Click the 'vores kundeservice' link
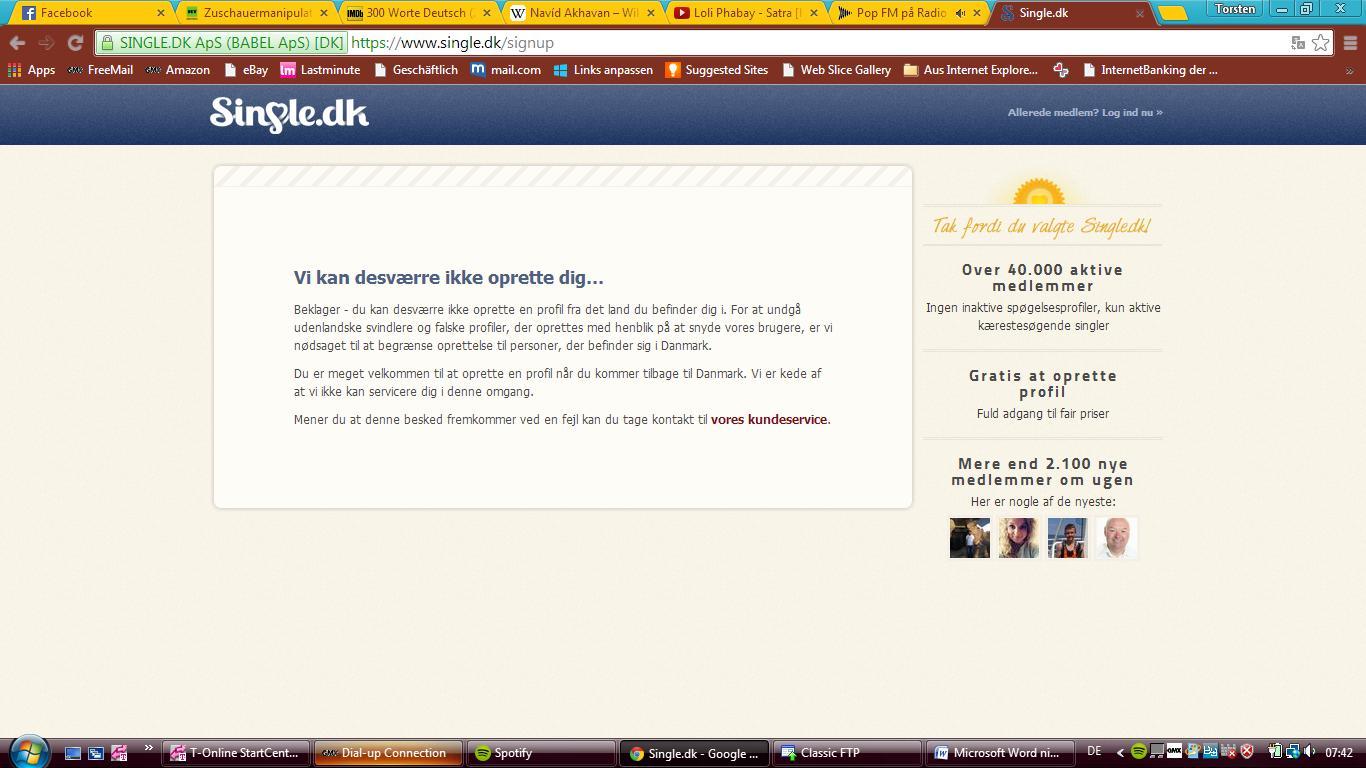Viewport: 1366px width, 768px height. pyautogui.click(x=769, y=420)
